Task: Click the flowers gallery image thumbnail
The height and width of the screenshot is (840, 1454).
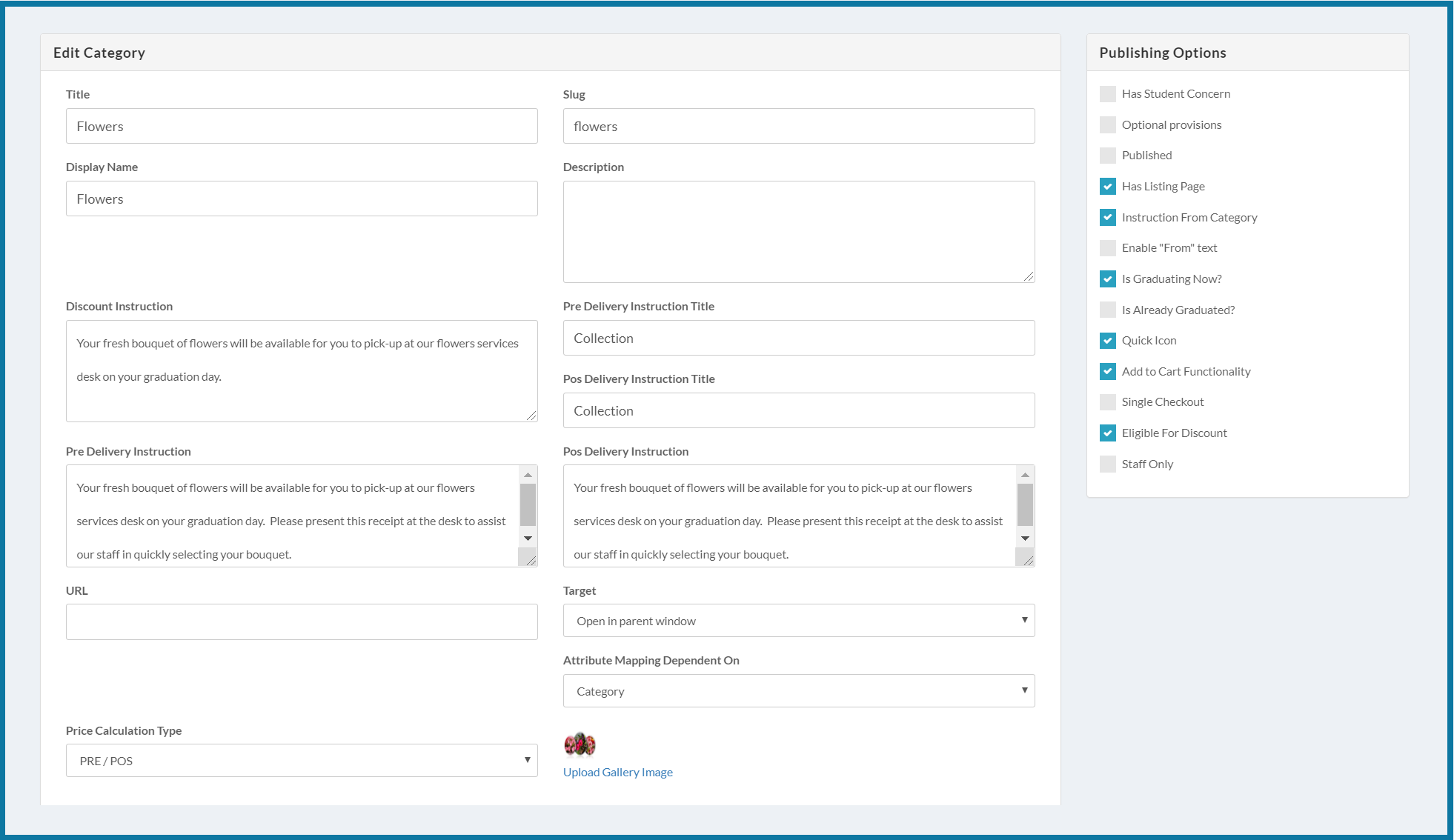Action: click(580, 744)
